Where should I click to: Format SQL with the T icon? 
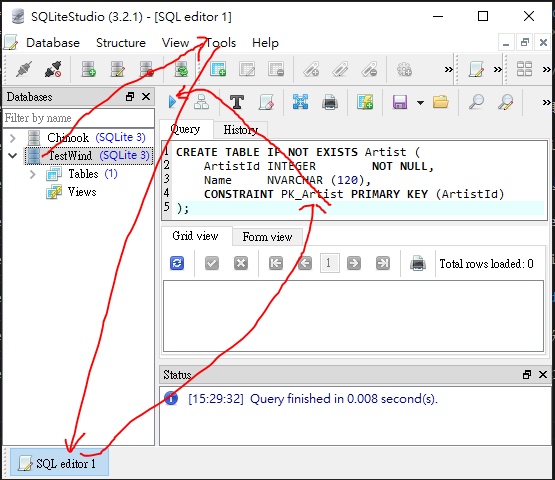pos(237,102)
